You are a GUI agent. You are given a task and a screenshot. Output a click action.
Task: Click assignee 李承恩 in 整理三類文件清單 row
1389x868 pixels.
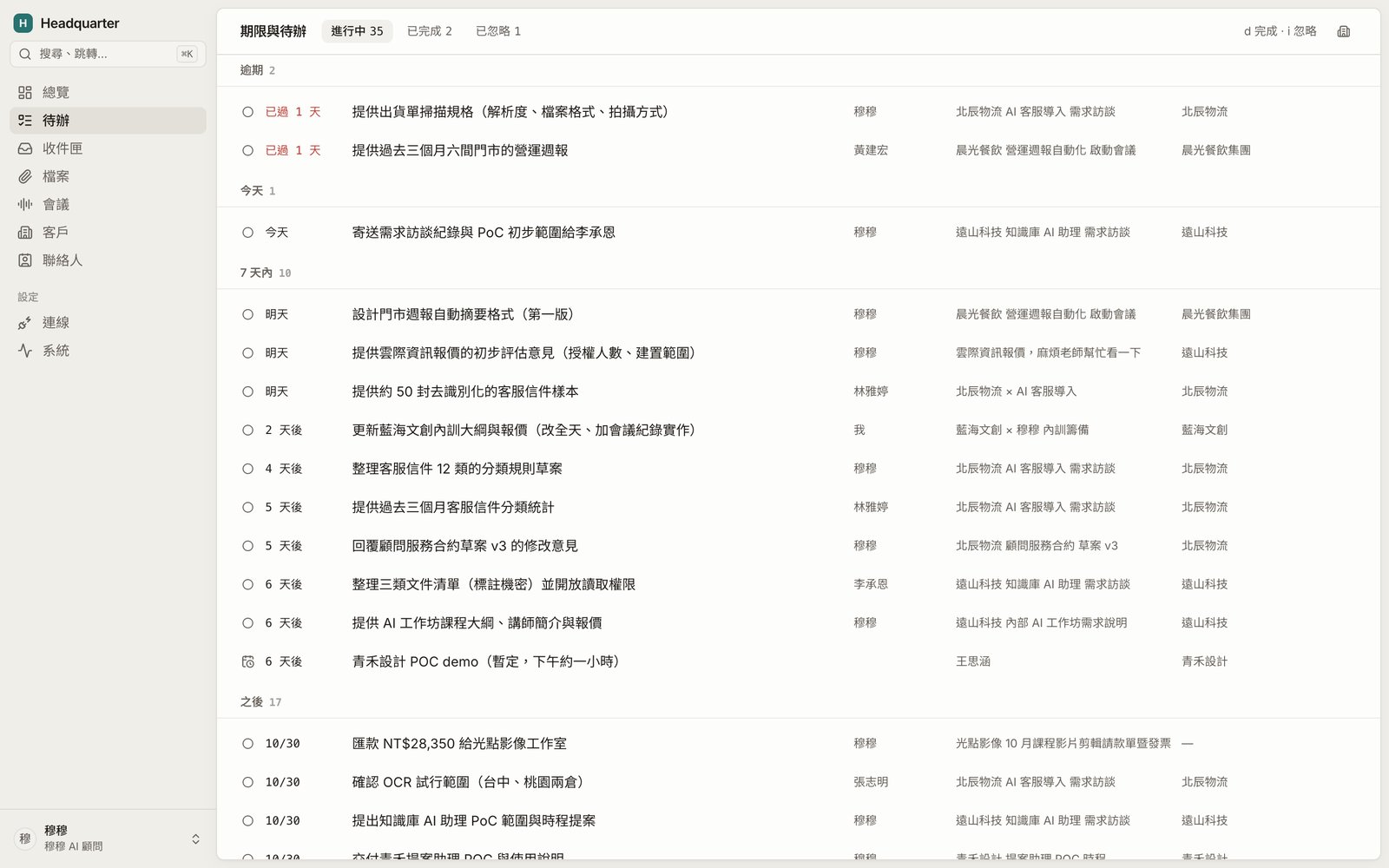[871, 585]
